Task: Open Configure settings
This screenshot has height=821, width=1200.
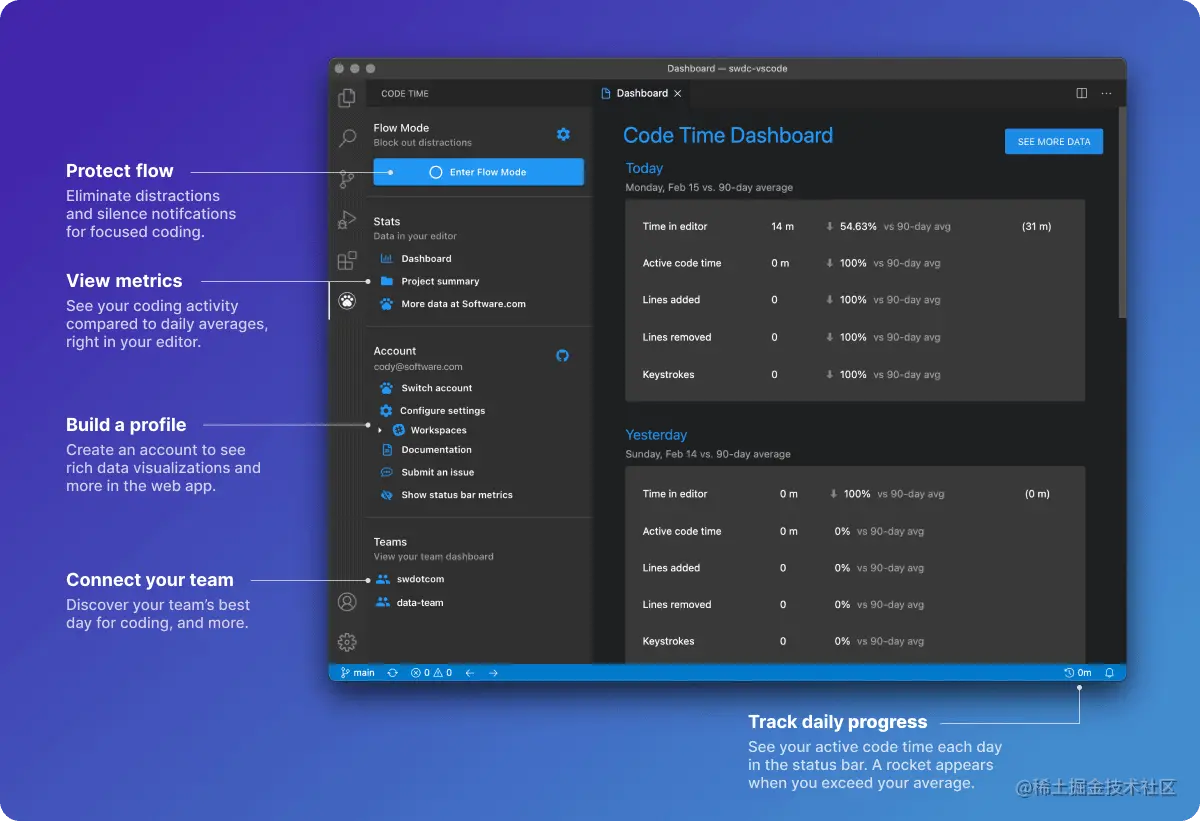Action: pos(442,411)
